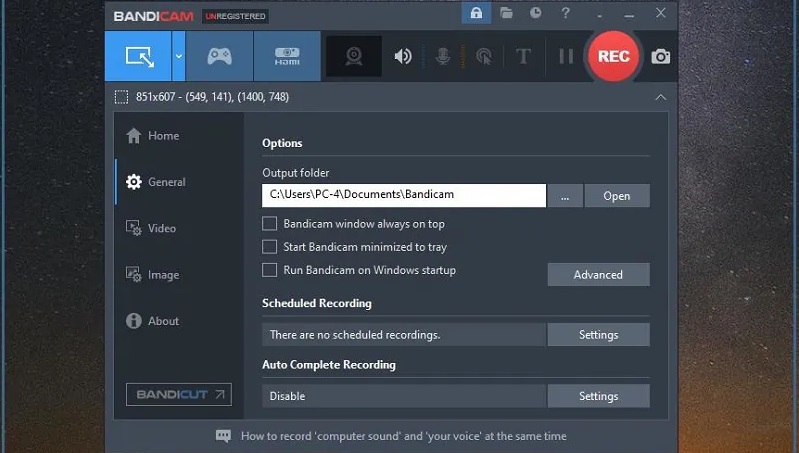Switch to HDMI Device Recording mode
Image resolution: width=799 pixels, height=453 pixels.
(x=287, y=56)
